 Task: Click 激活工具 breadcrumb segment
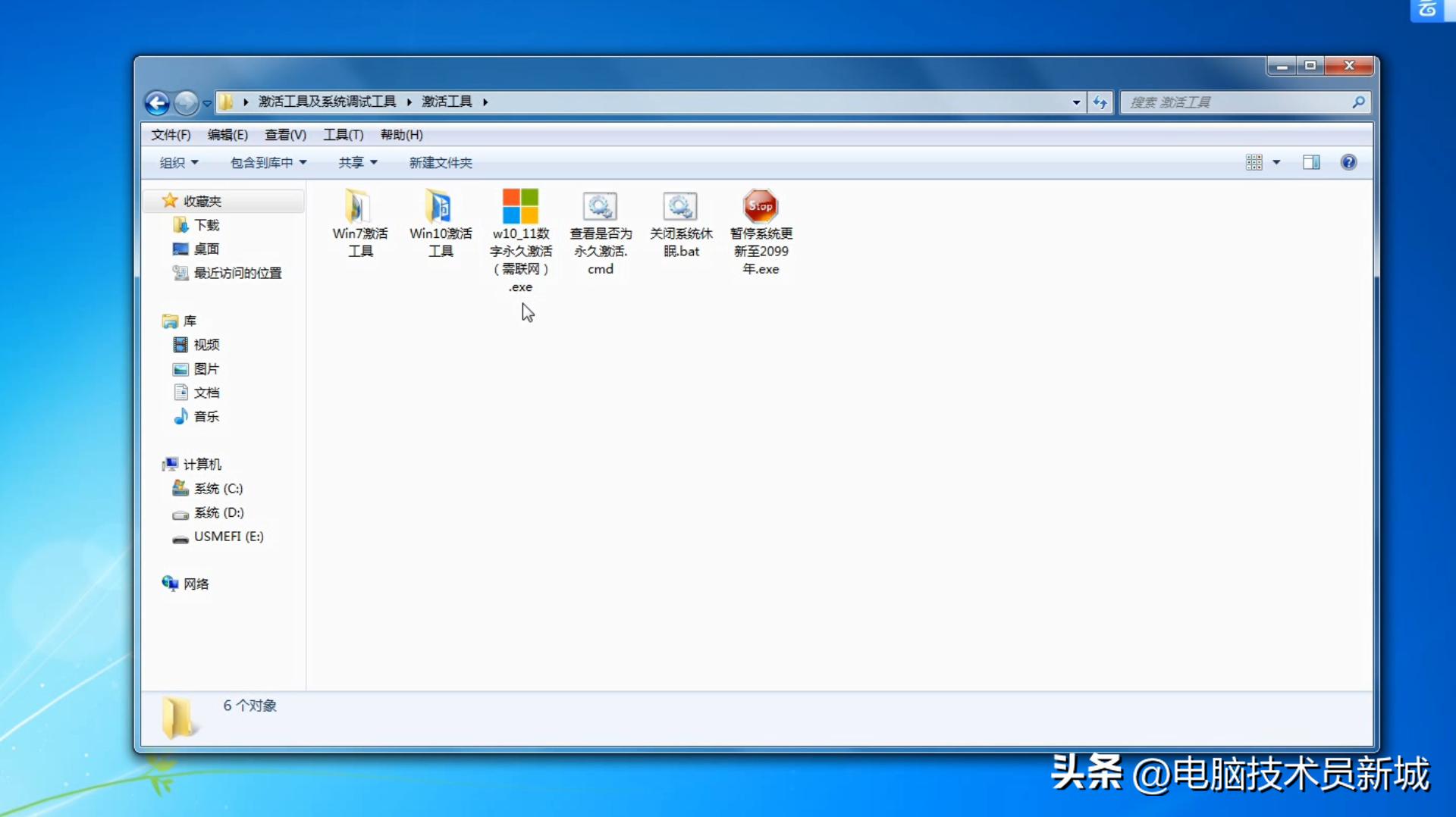point(447,102)
